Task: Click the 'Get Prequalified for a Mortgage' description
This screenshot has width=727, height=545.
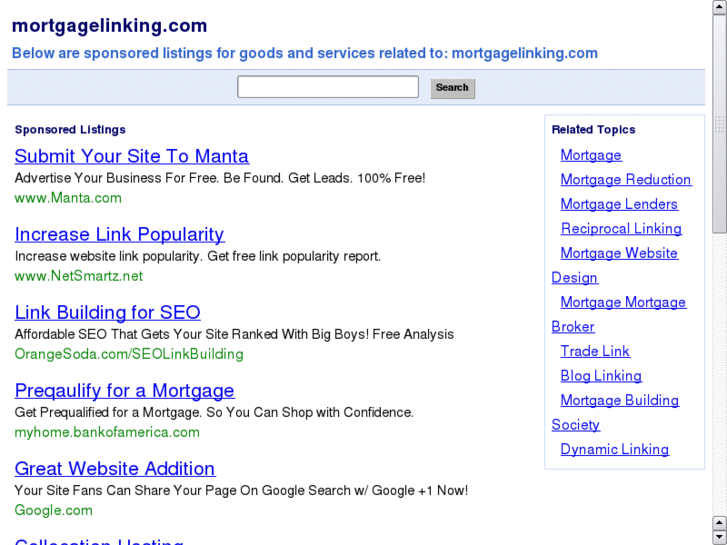Action: tap(214, 412)
